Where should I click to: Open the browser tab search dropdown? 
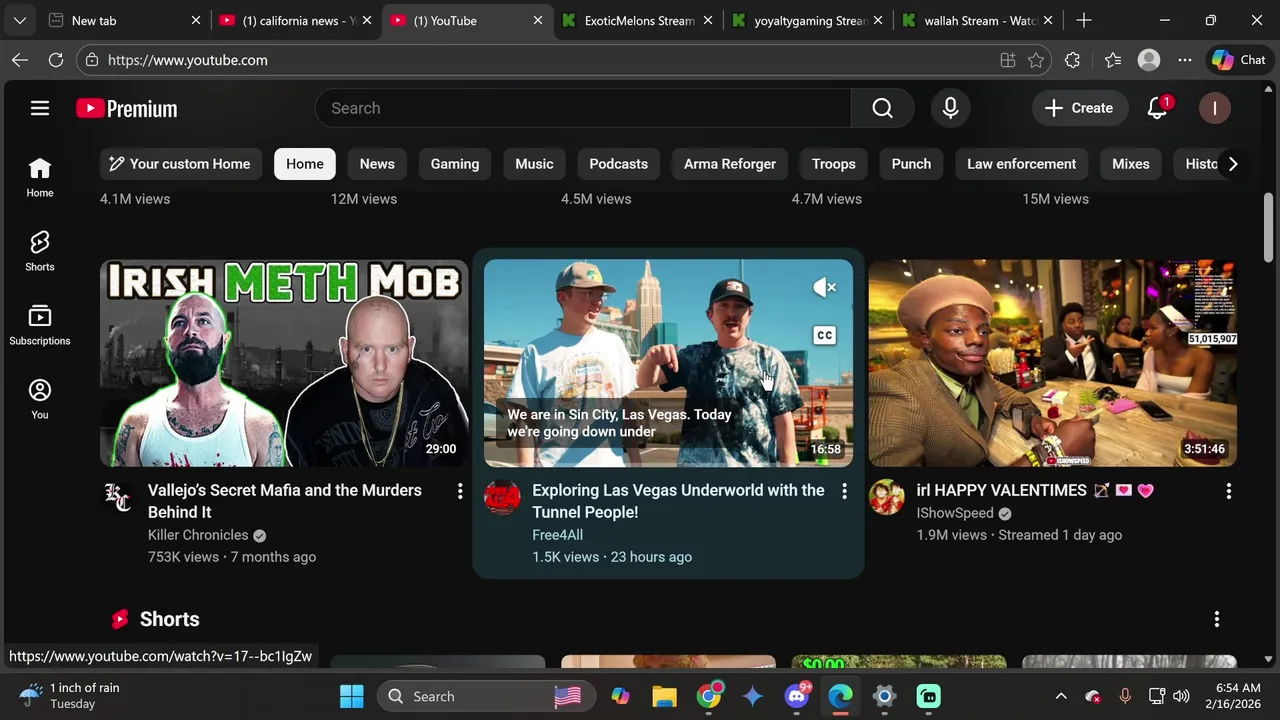click(x=20, y=20)
